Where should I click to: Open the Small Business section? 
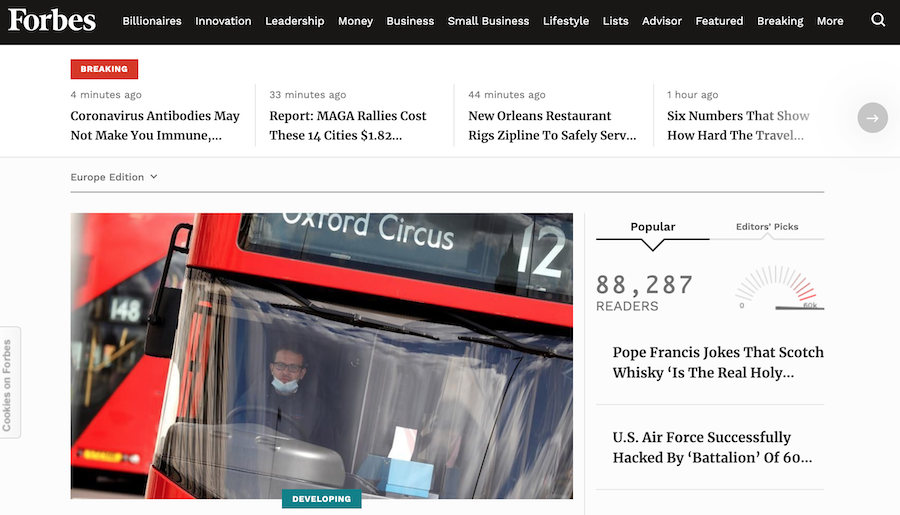tap(488, 21)
